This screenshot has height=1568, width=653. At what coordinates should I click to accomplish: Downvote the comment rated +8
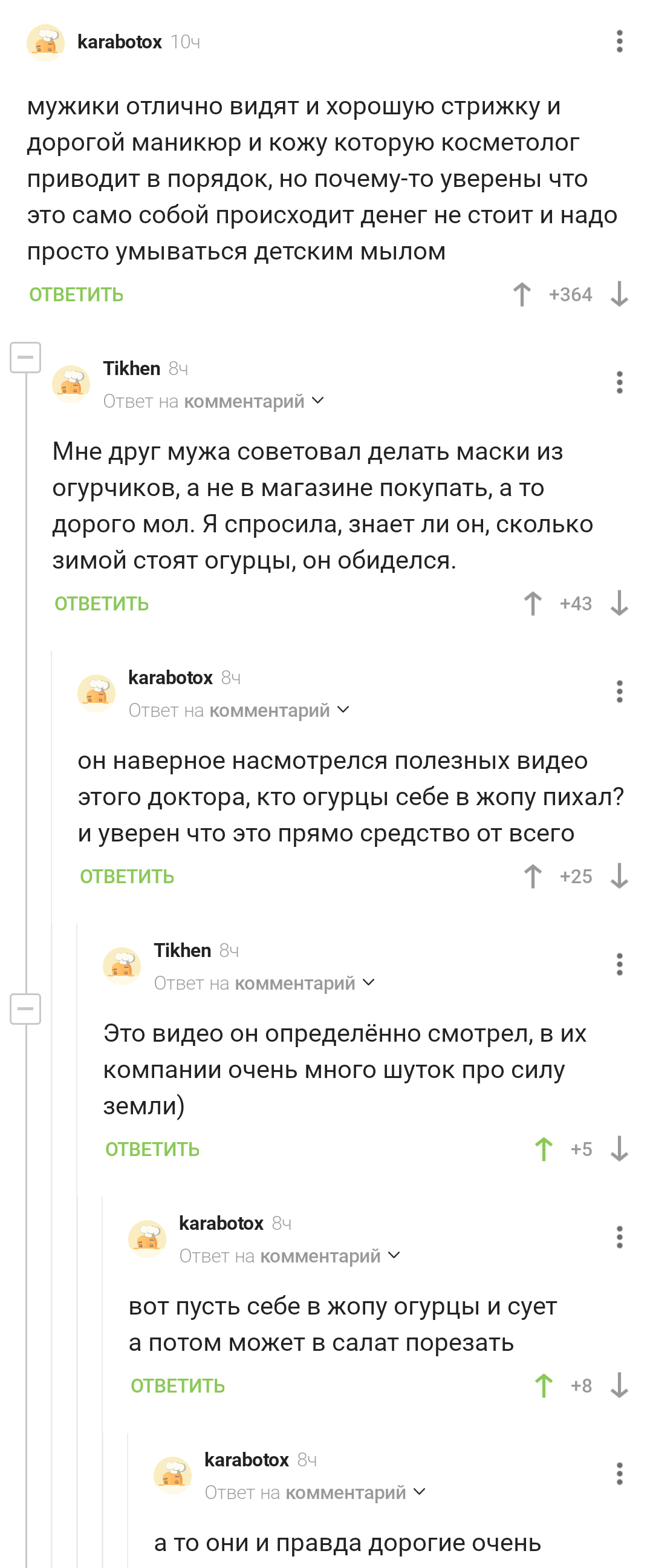coord(619,1386)
